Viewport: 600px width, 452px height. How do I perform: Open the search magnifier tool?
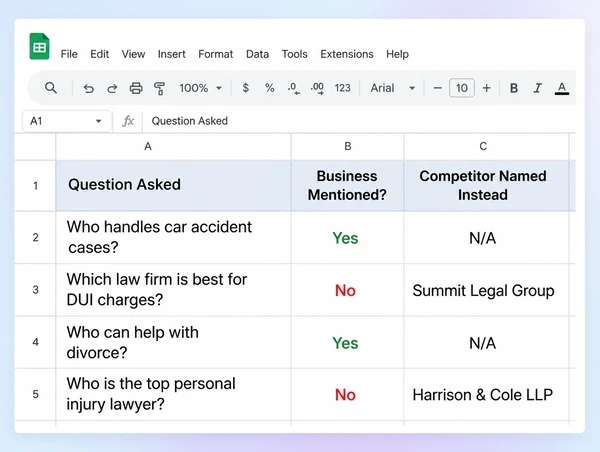tap(51, 88)
